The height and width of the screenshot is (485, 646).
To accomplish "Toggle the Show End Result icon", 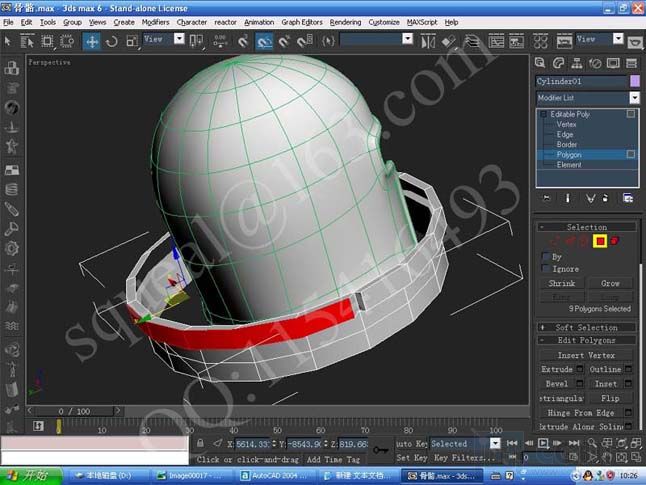I will pos(567,198).
